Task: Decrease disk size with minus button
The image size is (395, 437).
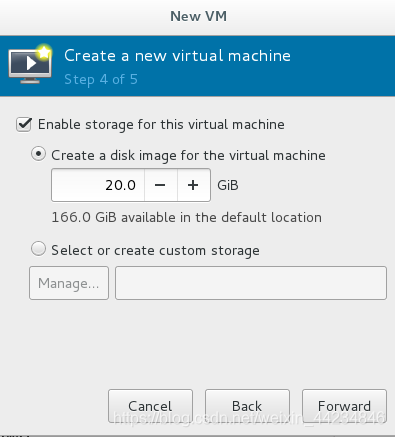Action: coord(161,185)
